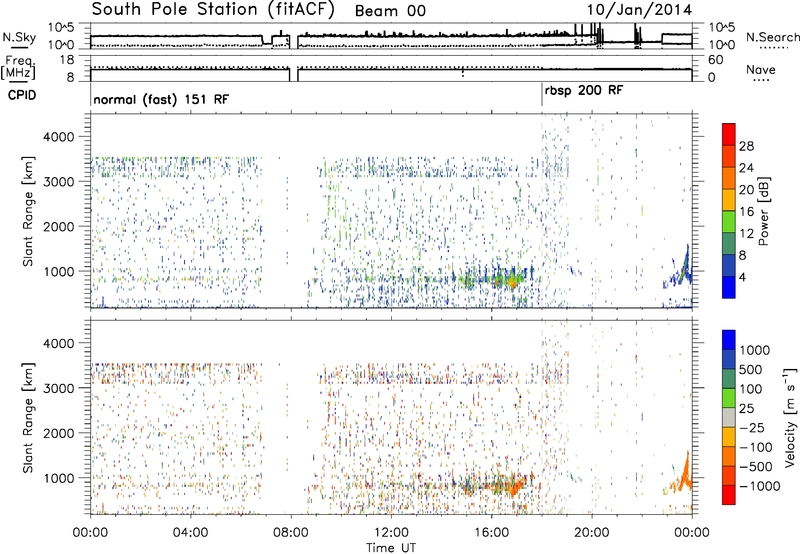Click the "4000" tick of the power panel
This screenshot has height=554, width=800.
pyautogui.click(x=61, y=137)
